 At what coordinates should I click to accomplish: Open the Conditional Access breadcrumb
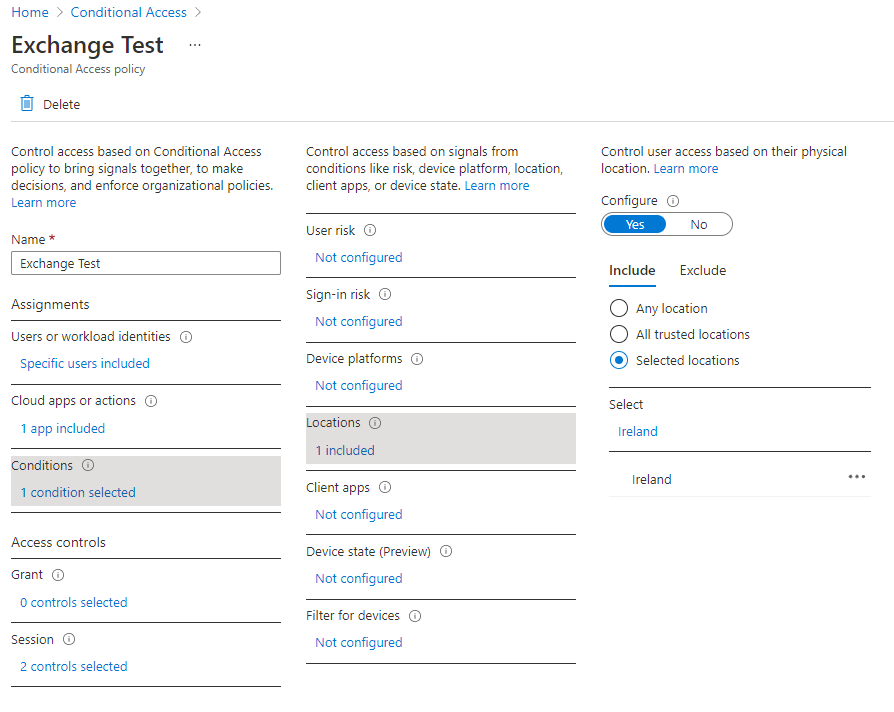pos(128,12)
